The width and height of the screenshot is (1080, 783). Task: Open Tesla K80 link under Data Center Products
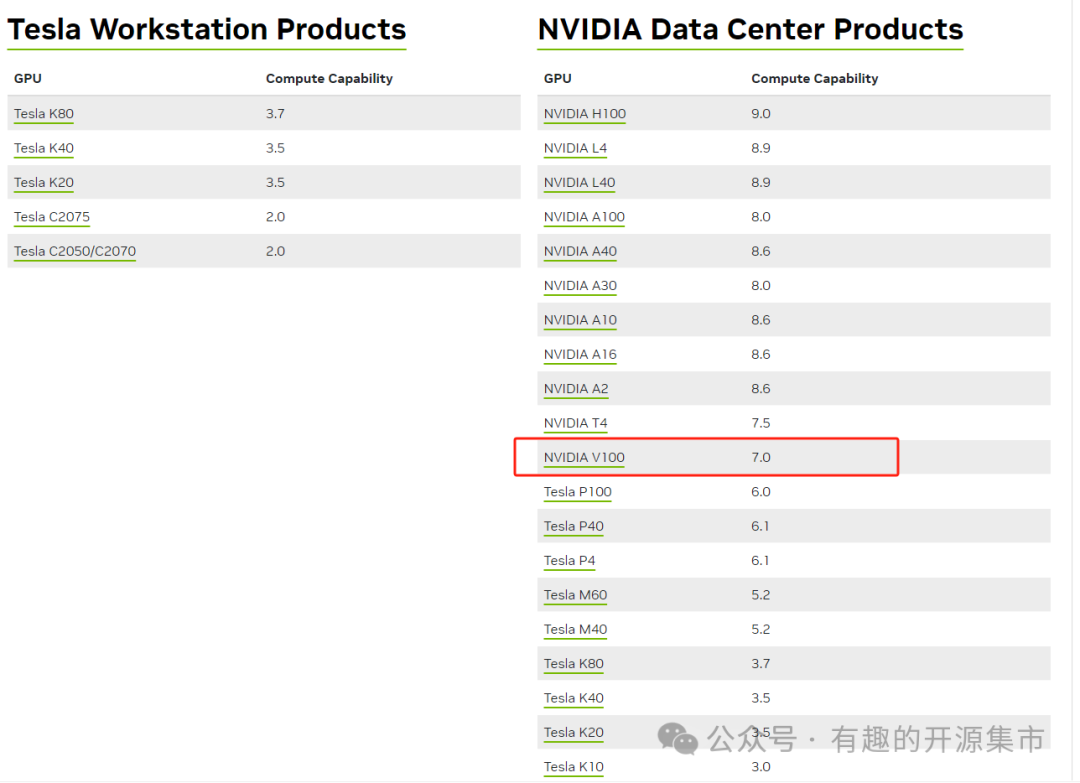[573, 665]
